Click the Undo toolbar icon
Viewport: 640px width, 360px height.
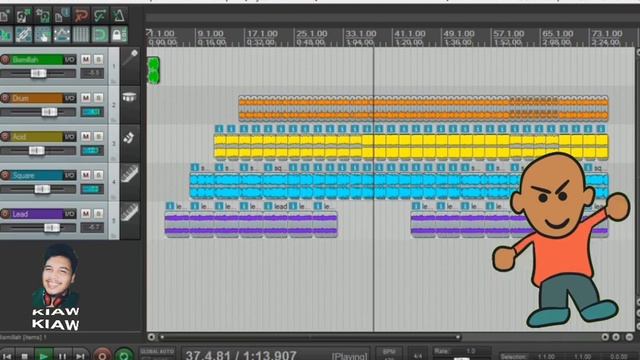click(x=81, y=16)
